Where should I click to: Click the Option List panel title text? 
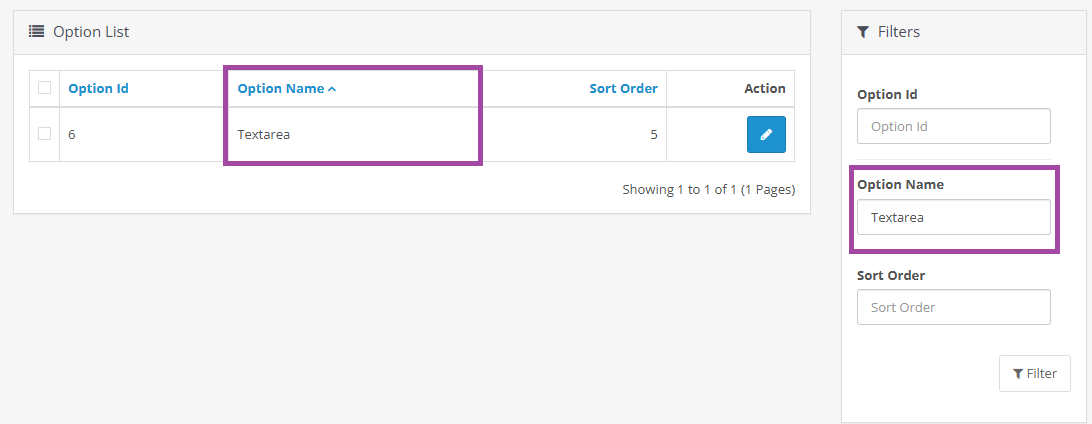(x=91, y=32)
